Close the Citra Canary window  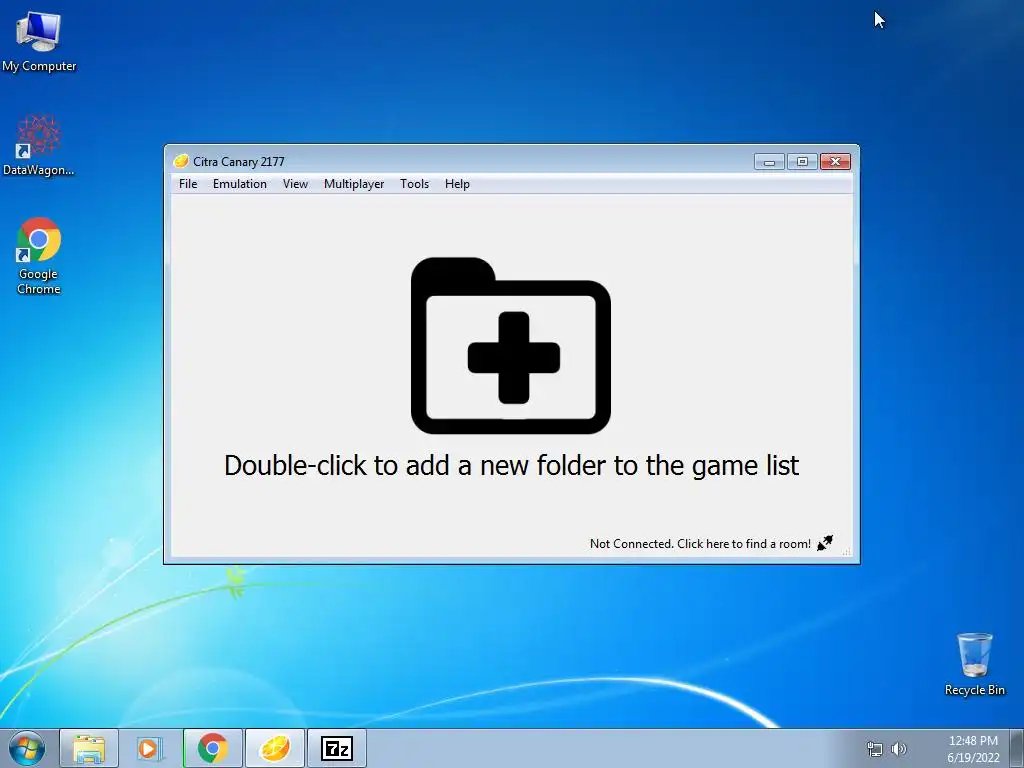[835, 161]
